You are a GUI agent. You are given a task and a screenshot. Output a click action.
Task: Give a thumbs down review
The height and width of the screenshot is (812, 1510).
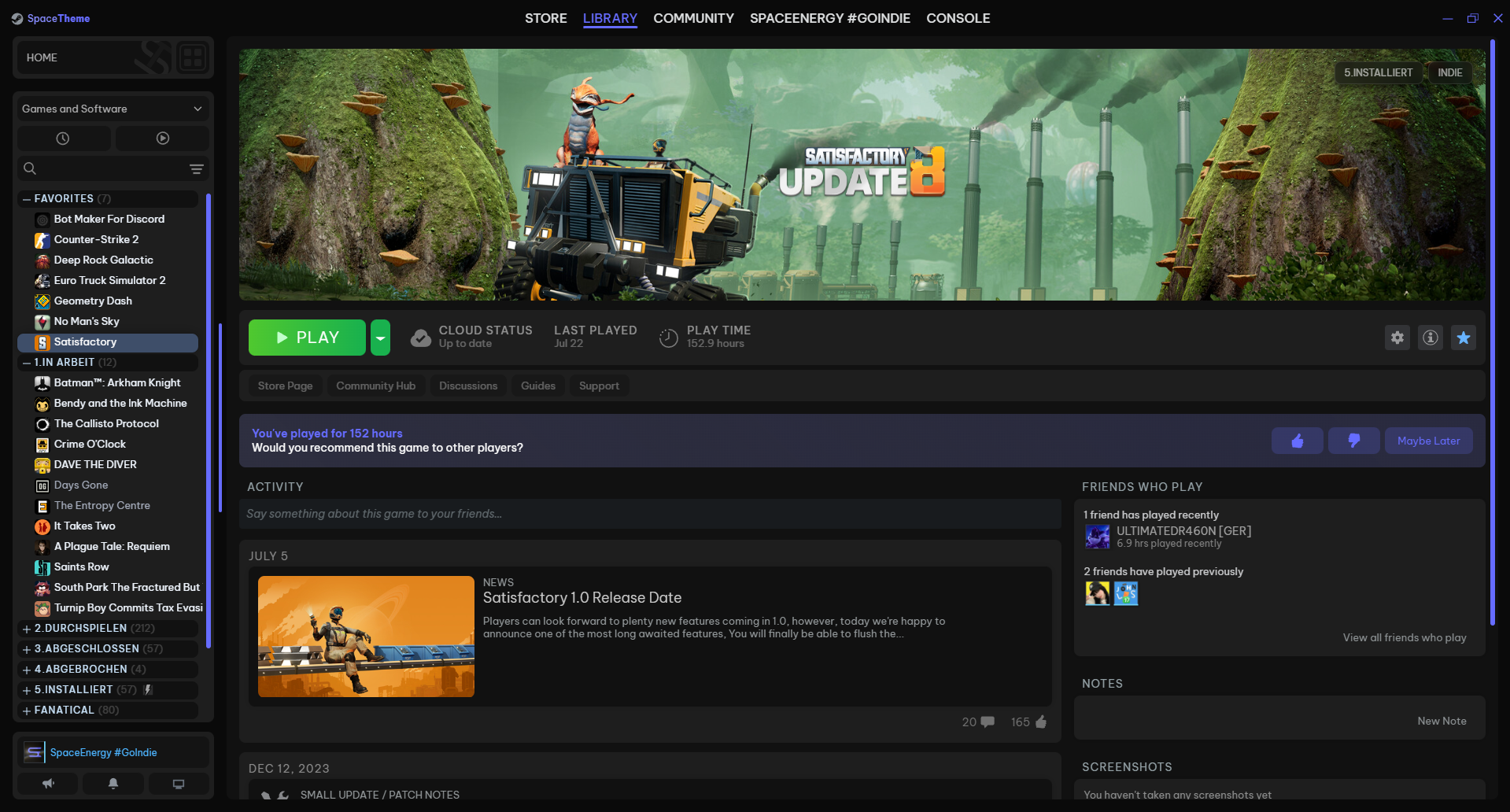tap(1354, 441)
